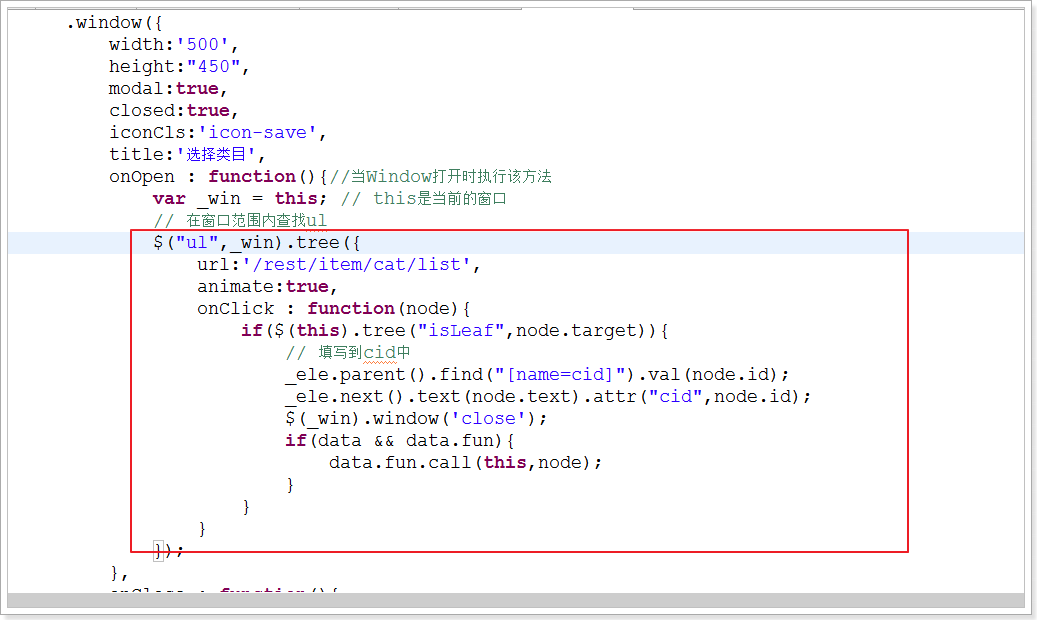Click the onClick : function(node){ line
The height and width of the screenshot is (620, 1037).
tap(333, 308)
